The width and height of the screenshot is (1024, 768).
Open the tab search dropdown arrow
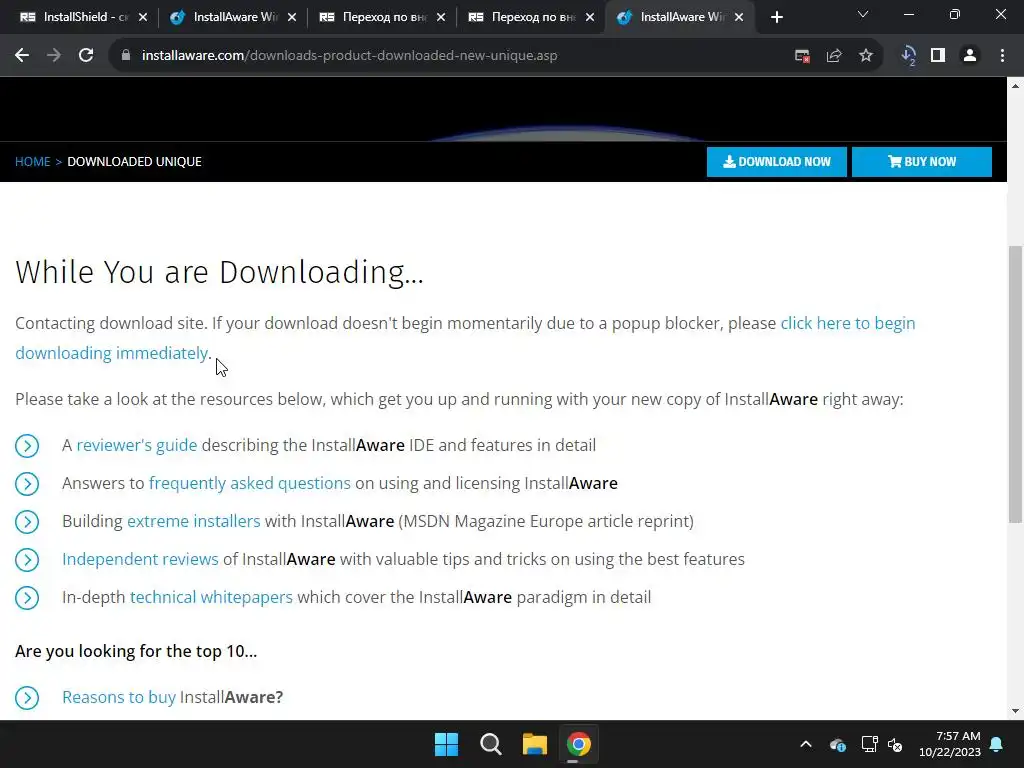click(x=863, y=14)
